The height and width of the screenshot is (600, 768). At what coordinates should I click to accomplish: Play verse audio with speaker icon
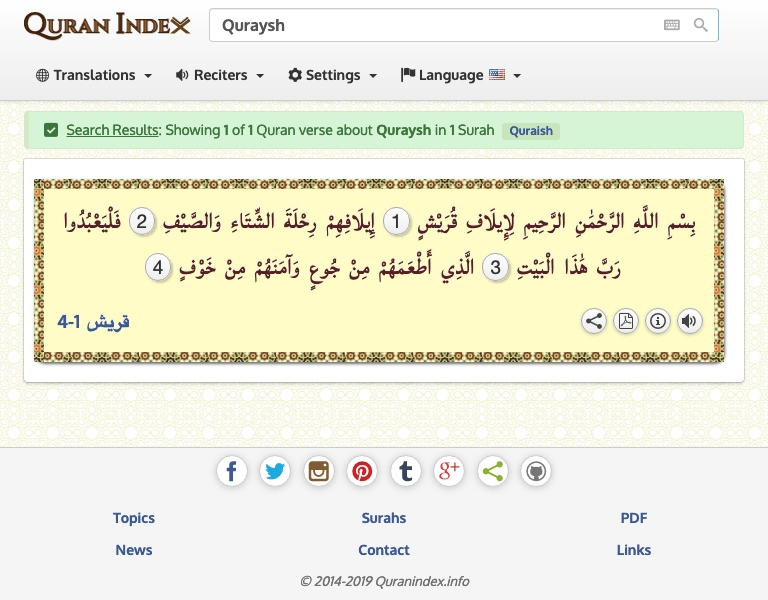coord(689,321)
